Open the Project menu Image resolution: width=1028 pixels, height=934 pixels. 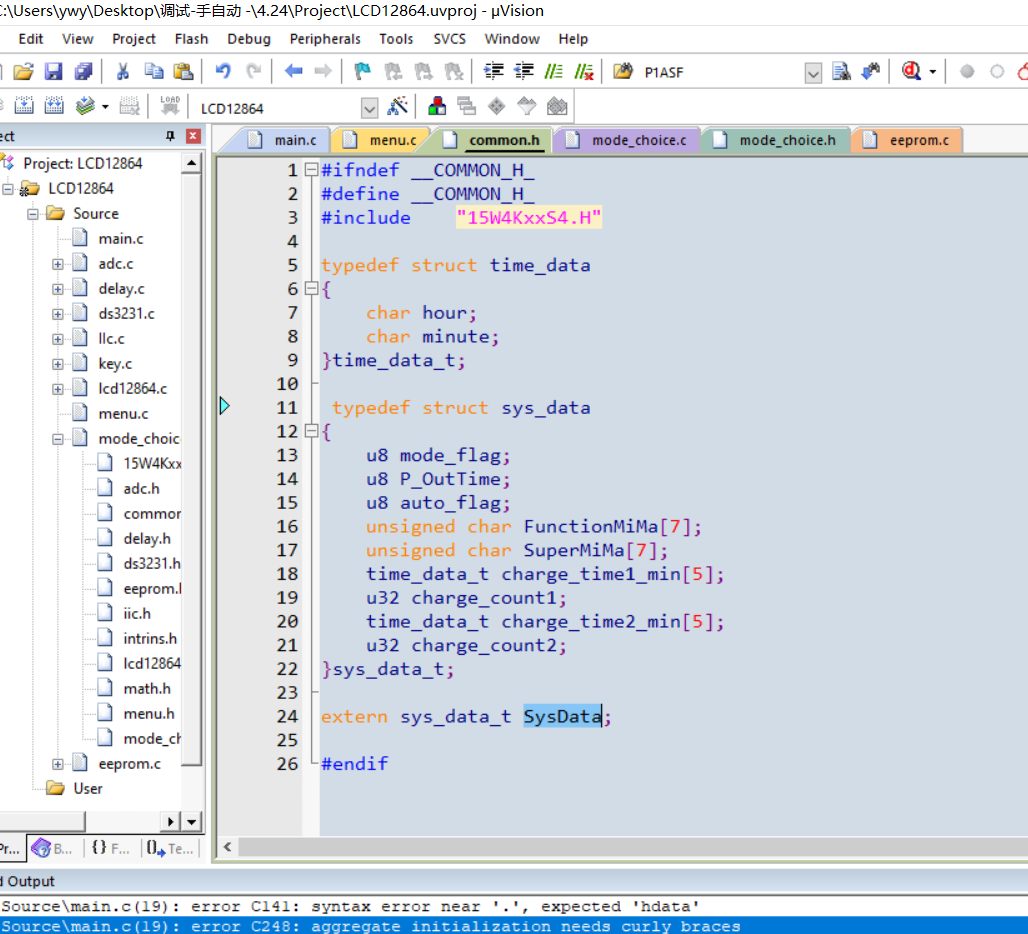(x=134, y=39)
